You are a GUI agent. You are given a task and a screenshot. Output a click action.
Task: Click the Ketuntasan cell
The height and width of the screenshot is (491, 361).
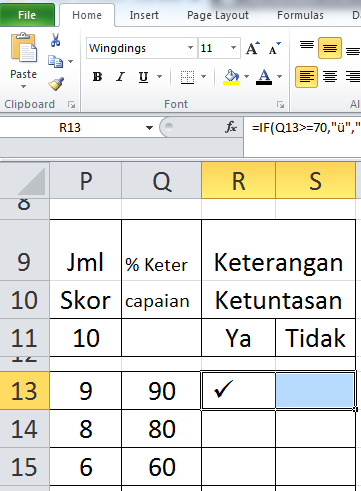[x=278, y=299]
